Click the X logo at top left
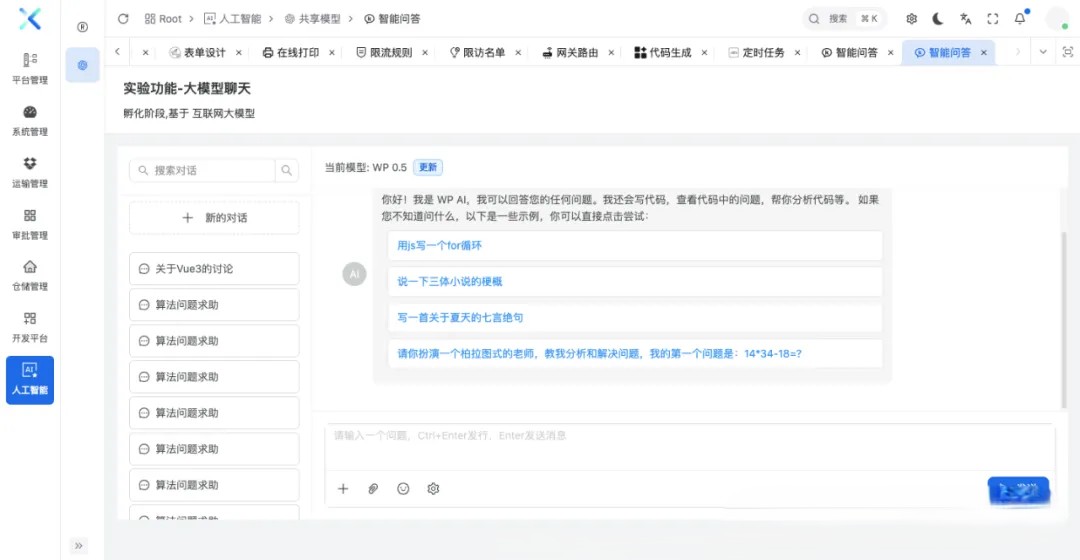Screen dimensions: 1080x560 click(x=30, y=19)
